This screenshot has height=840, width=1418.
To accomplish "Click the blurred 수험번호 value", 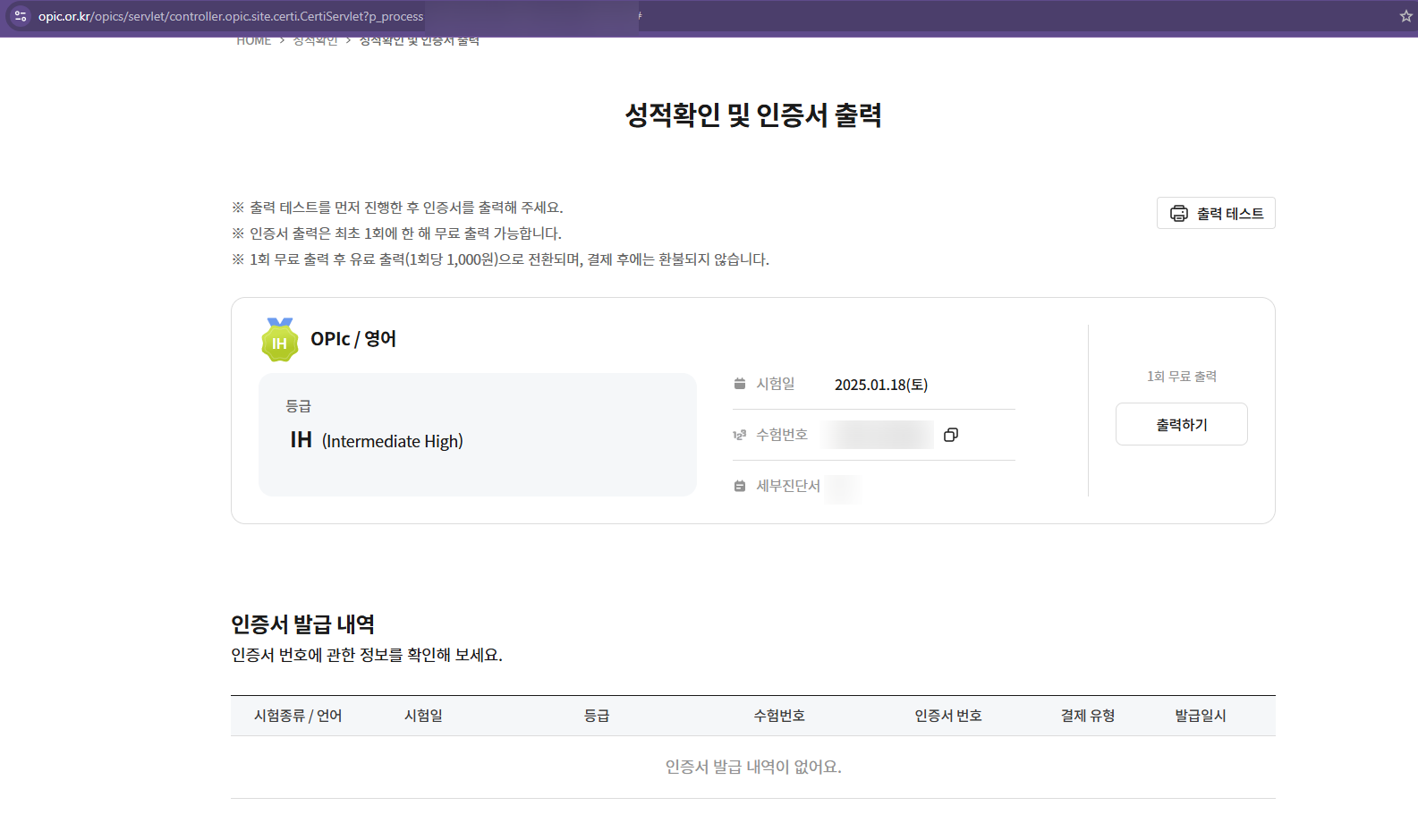I will pos(879,435).
